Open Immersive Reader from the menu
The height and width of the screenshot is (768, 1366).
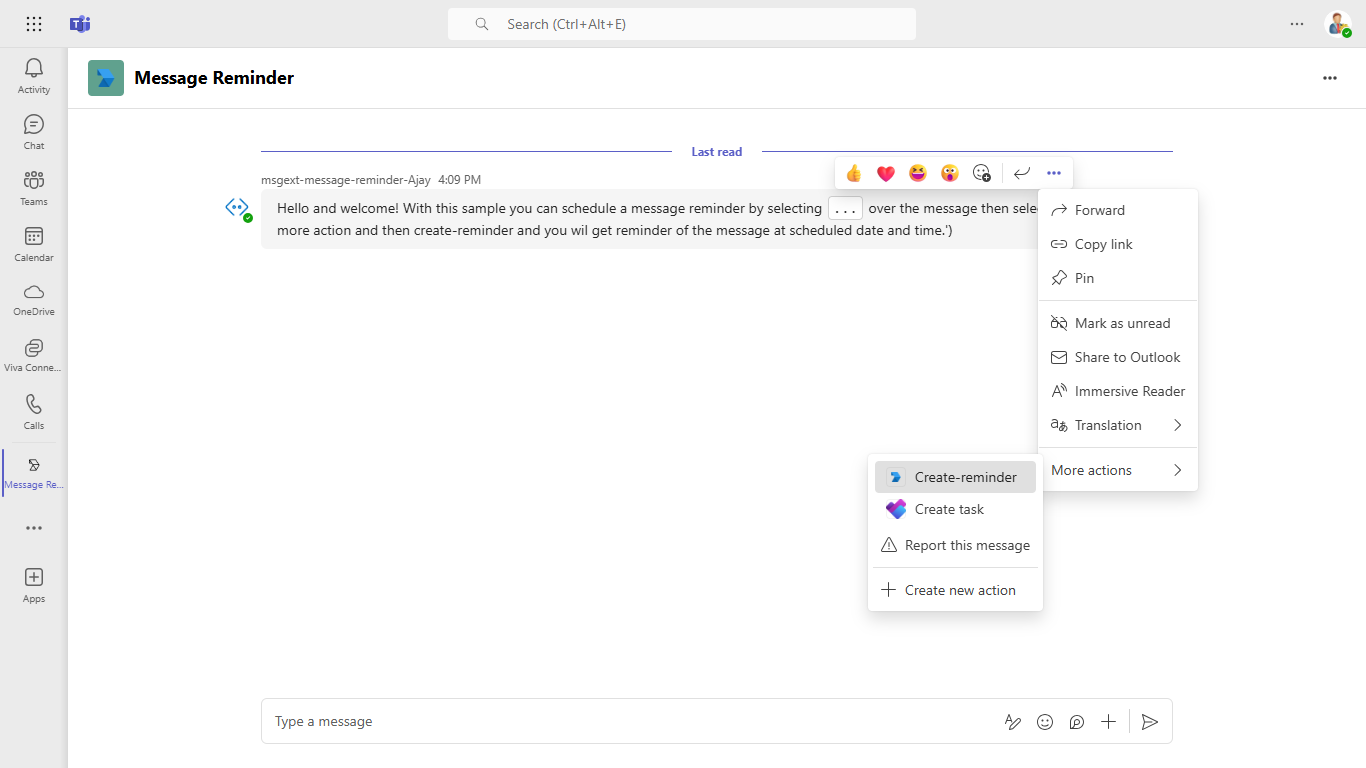coord(1118,391)
